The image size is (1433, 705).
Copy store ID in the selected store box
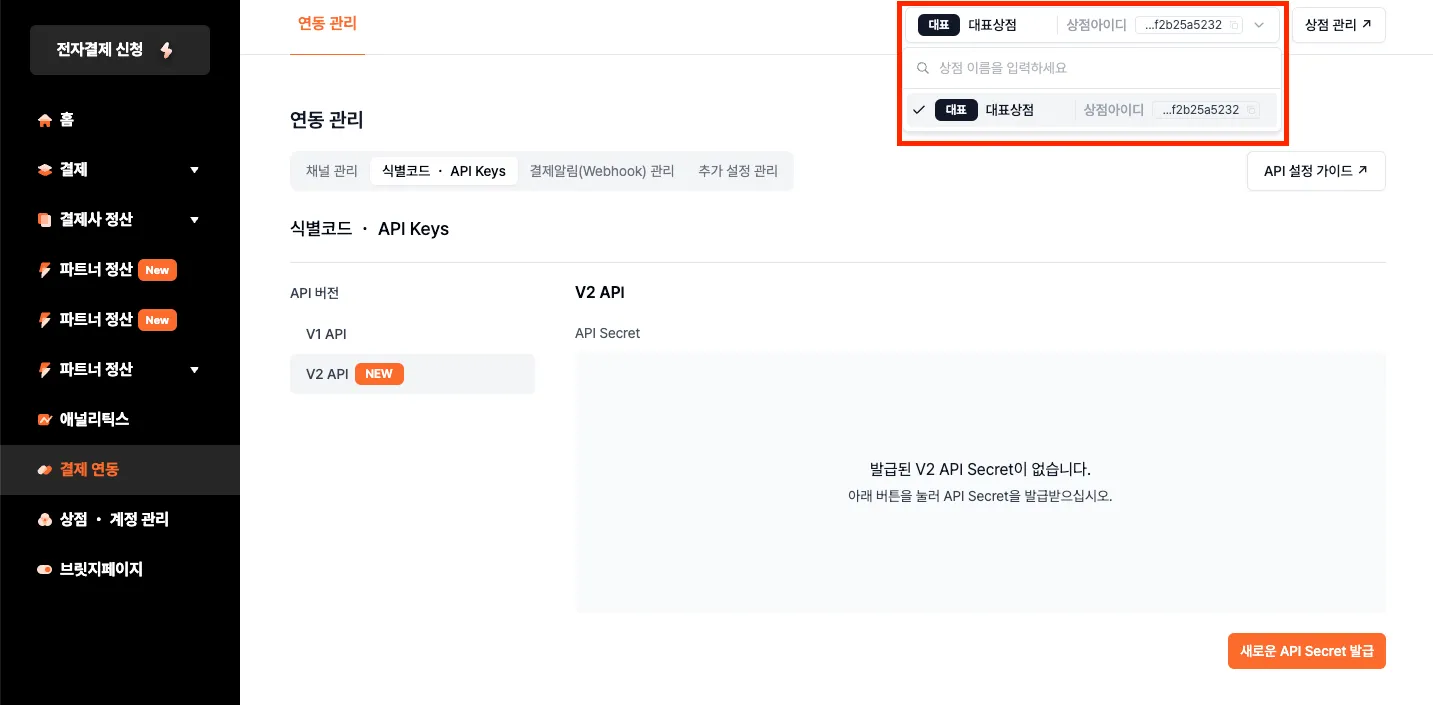pos(1233,26)
